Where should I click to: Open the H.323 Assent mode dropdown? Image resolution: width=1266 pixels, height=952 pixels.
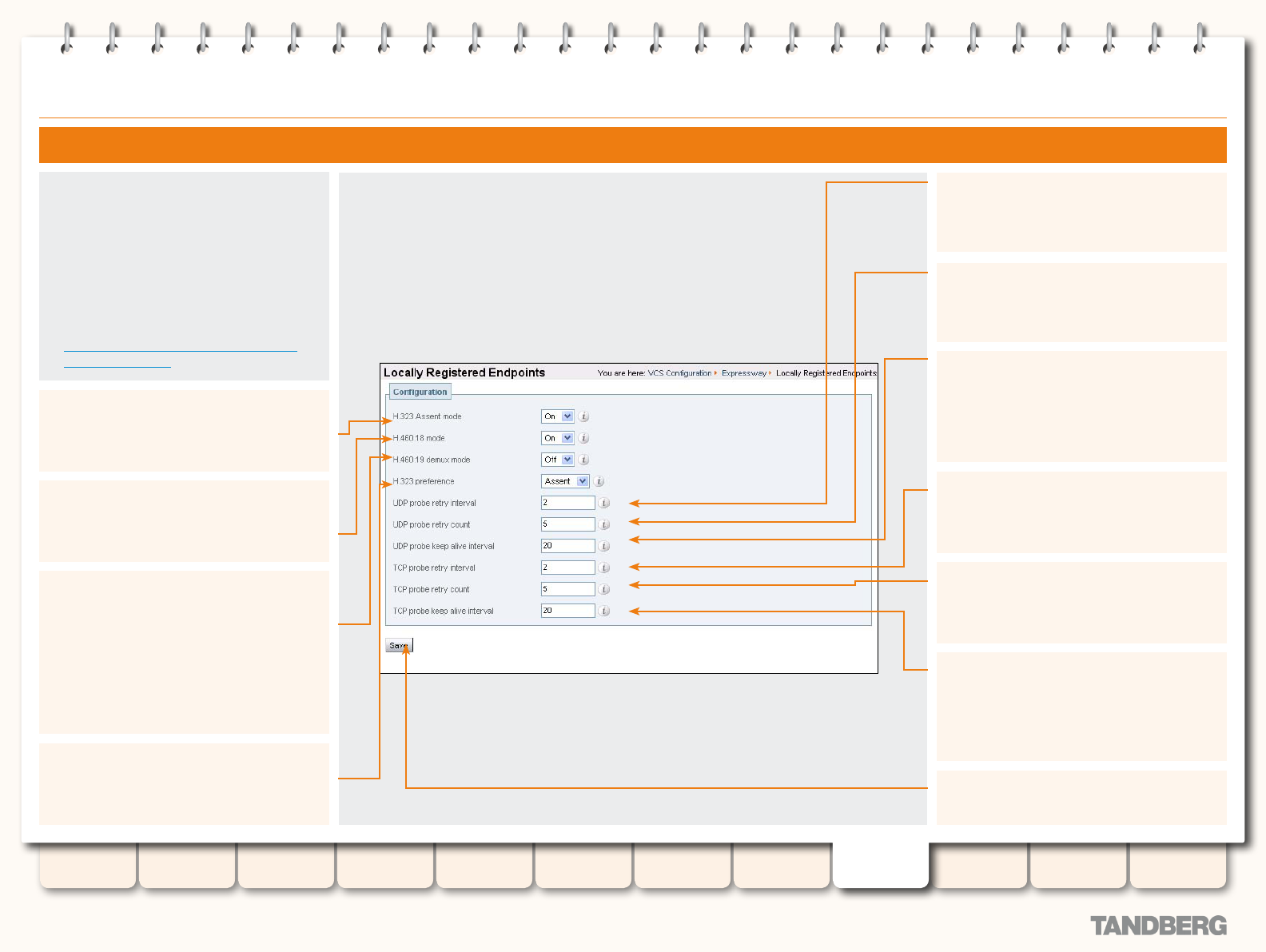pos(558,416)
